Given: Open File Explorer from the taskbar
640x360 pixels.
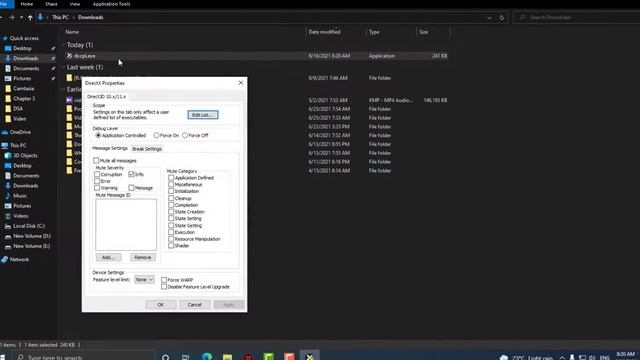Looking at the screenshot, I should point(227,357).
